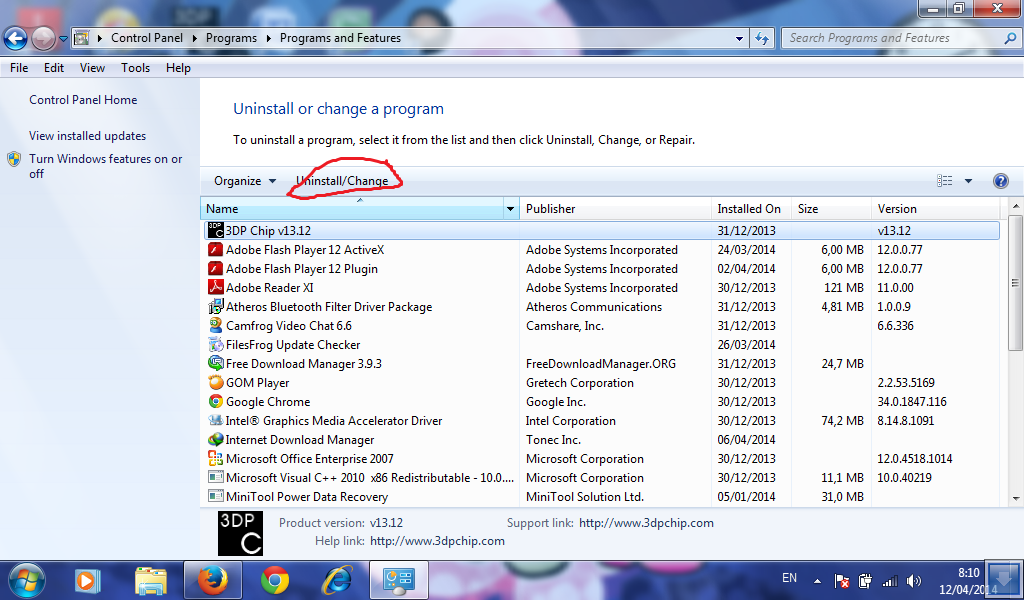Click the EN language indicator in tray
This screenshot has width=1024, height=600.
pos(789,578)
